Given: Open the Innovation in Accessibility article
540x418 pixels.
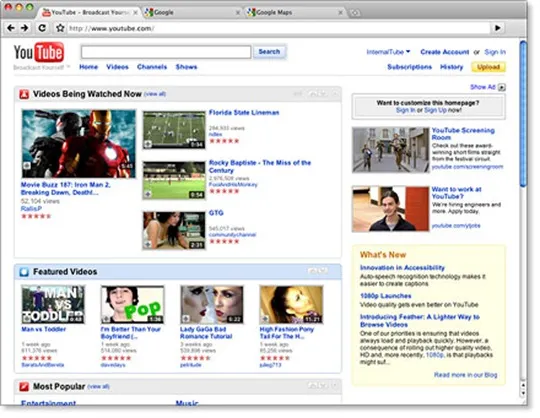Looking at the screenshot, I should (x=402, y=268).
